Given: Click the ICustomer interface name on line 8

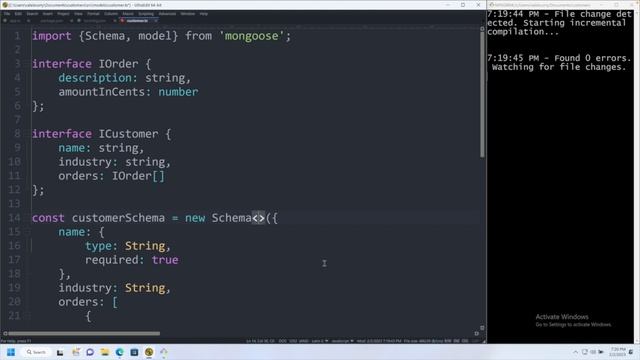Looking at the screenshot, I should 128,134.
